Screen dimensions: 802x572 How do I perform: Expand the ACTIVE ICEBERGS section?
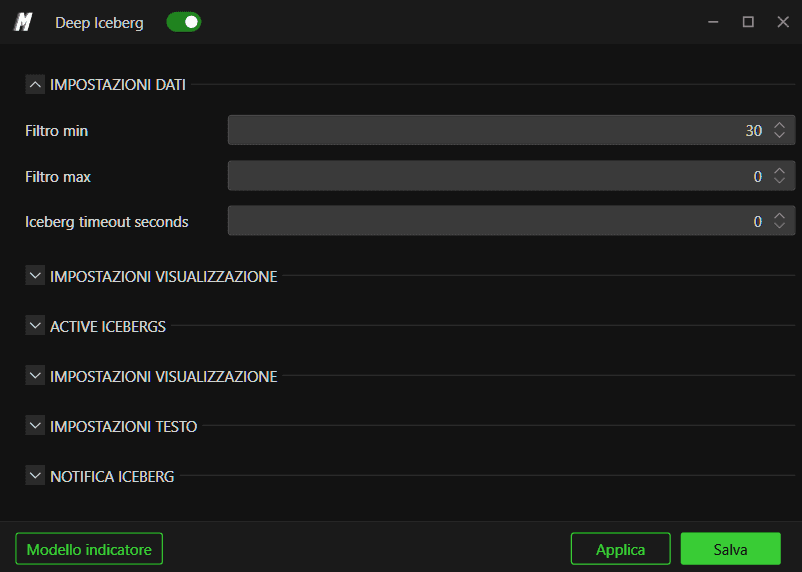coord(35,326)
